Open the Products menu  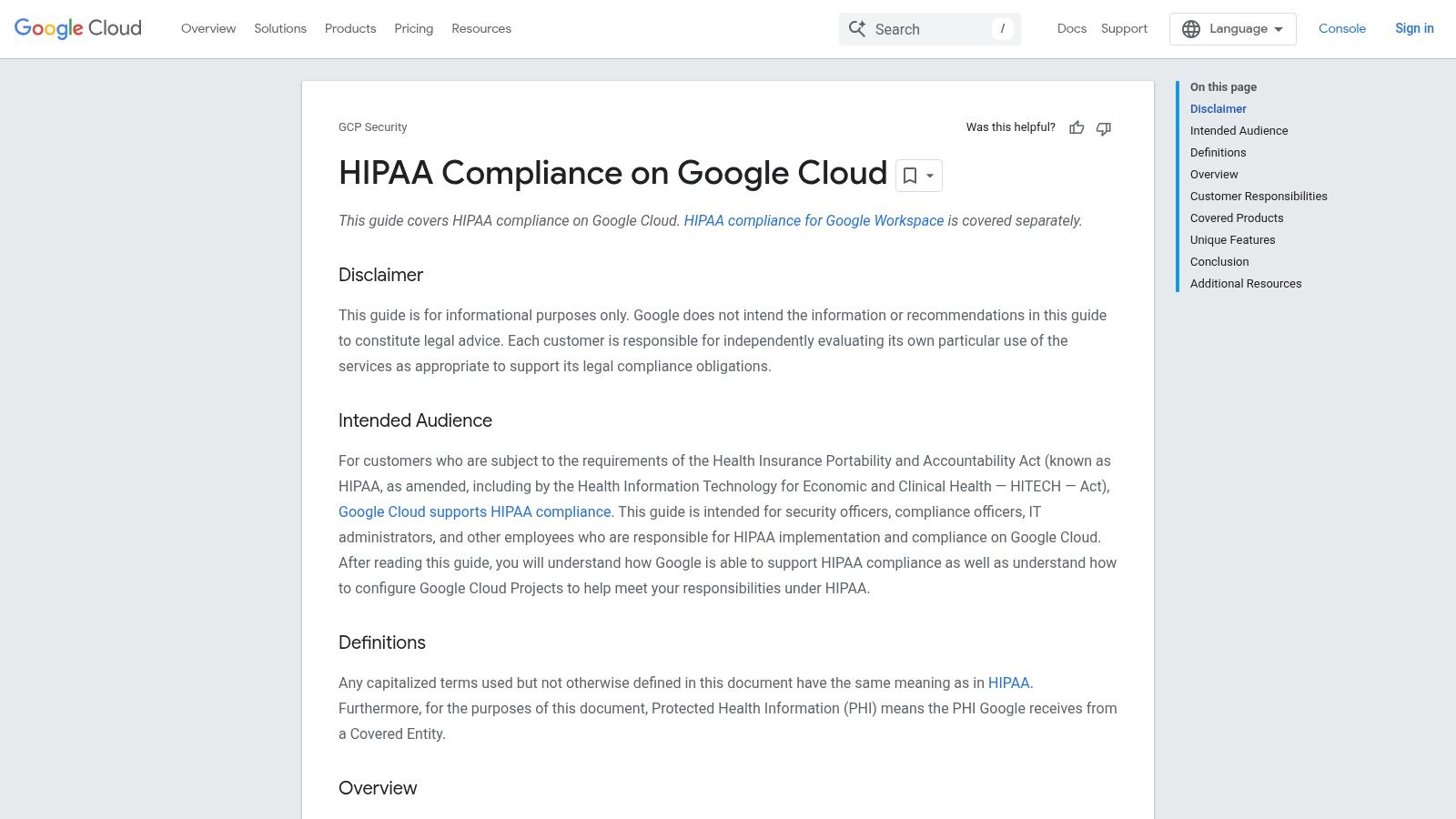click(349, 28)
